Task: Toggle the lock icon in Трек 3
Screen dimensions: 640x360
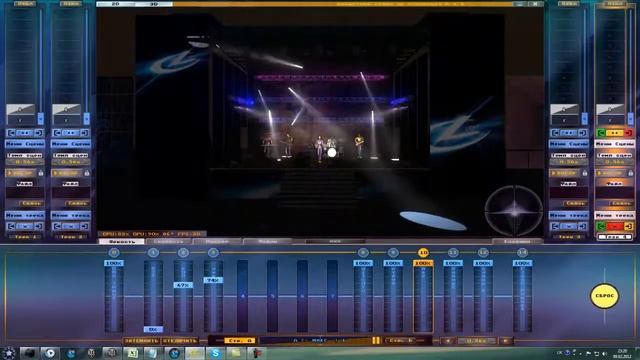Action: (x=584, y=173)
